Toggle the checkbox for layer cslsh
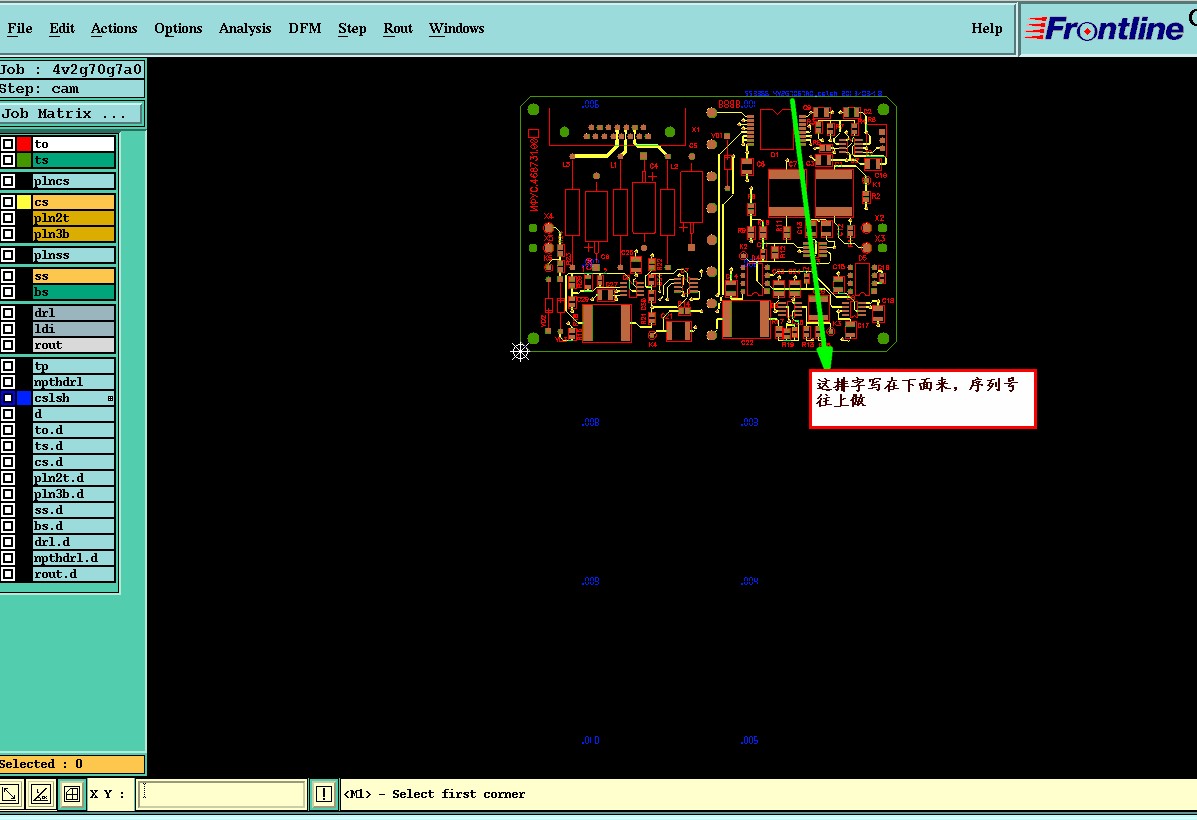This screenshot has height=820, width=1197. tap(8, 398)
